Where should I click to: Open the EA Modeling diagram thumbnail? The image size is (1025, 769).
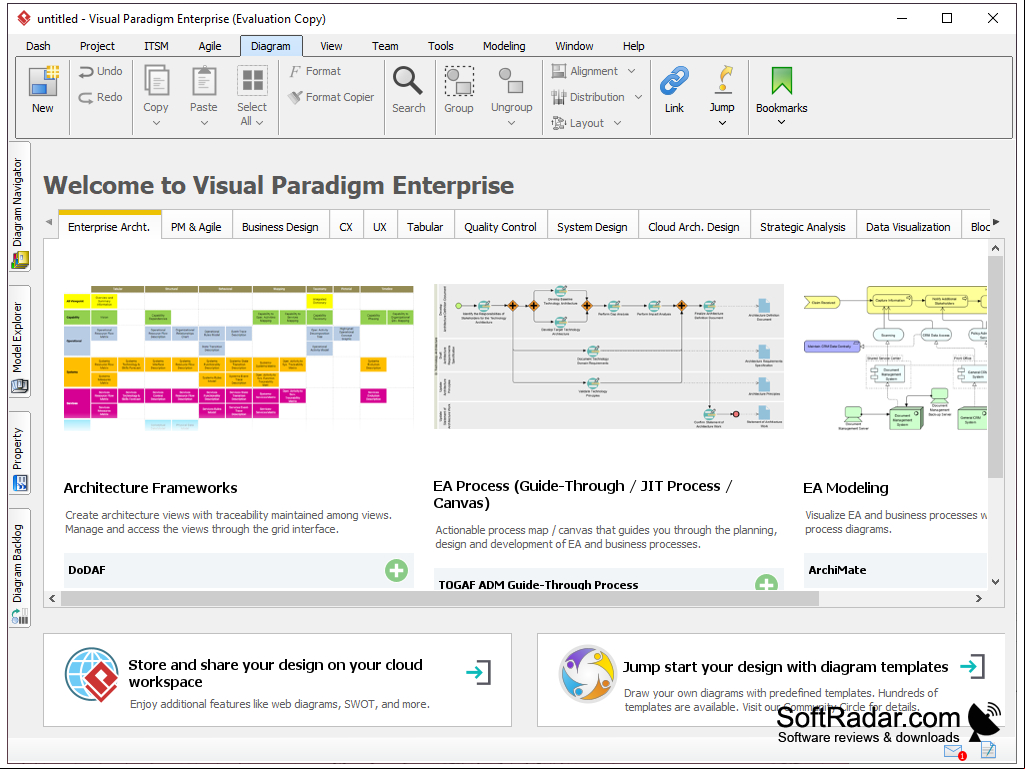tap(895, 358)
